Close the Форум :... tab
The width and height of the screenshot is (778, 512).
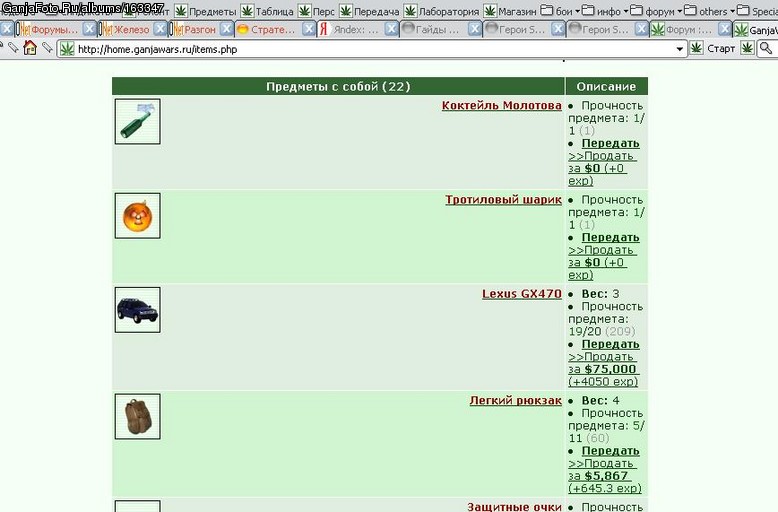click(x=725, y=29)
